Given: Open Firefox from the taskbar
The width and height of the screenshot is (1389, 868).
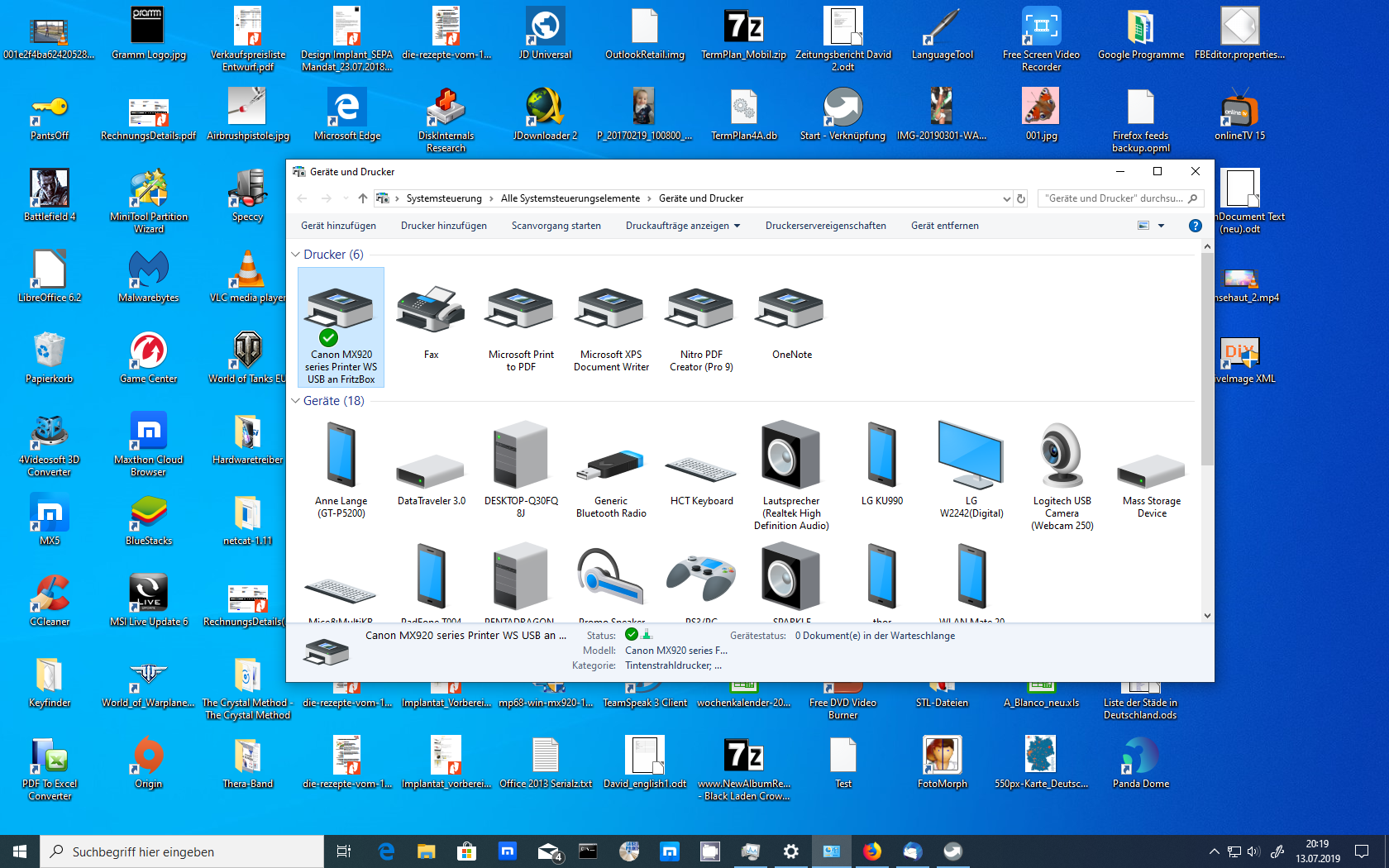Looking at the screenshot, I should pos(871,851).
